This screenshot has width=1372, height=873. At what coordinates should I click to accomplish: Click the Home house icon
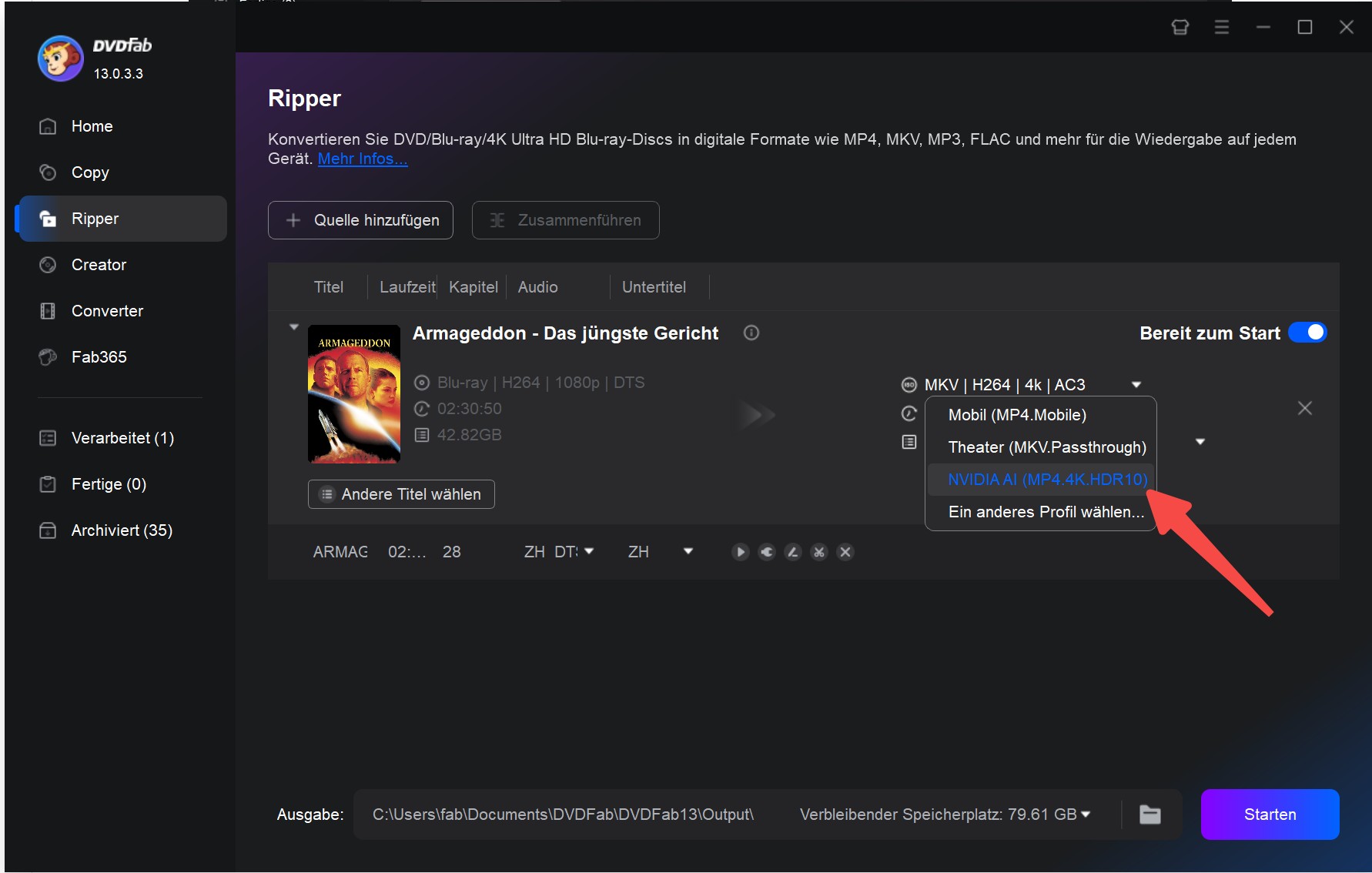48,126
